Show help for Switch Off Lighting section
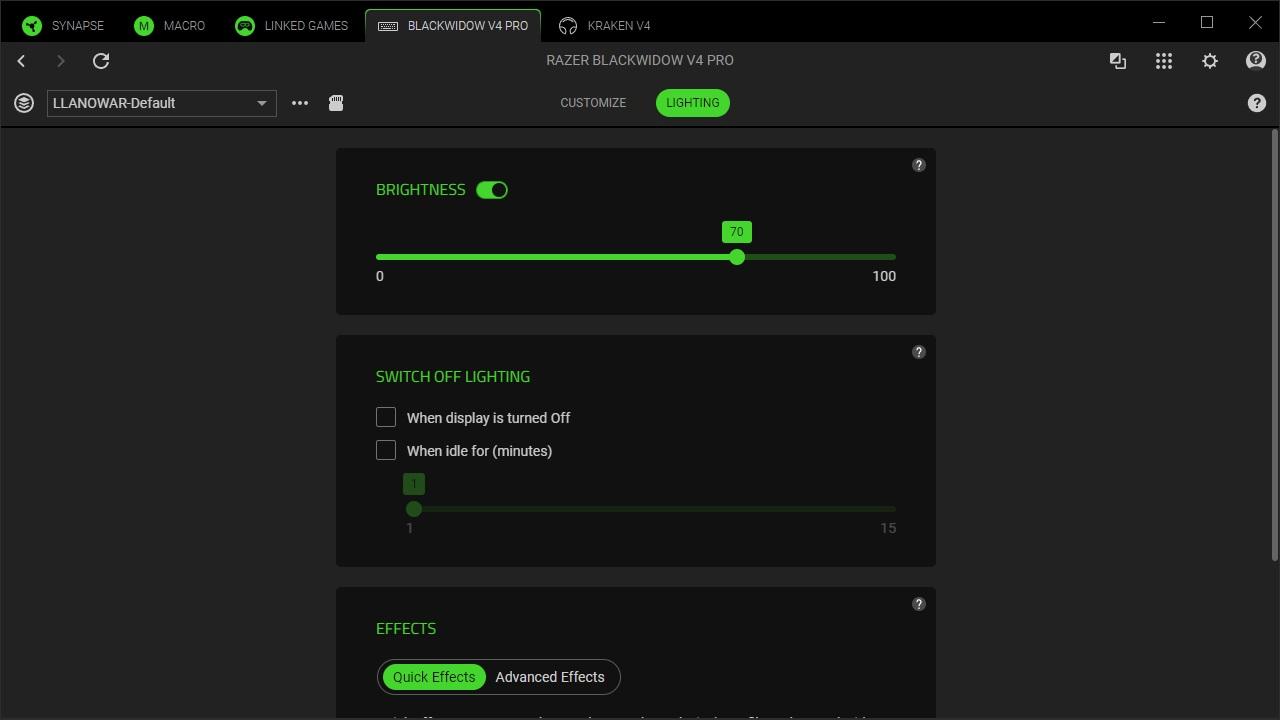 click(919, 352)
